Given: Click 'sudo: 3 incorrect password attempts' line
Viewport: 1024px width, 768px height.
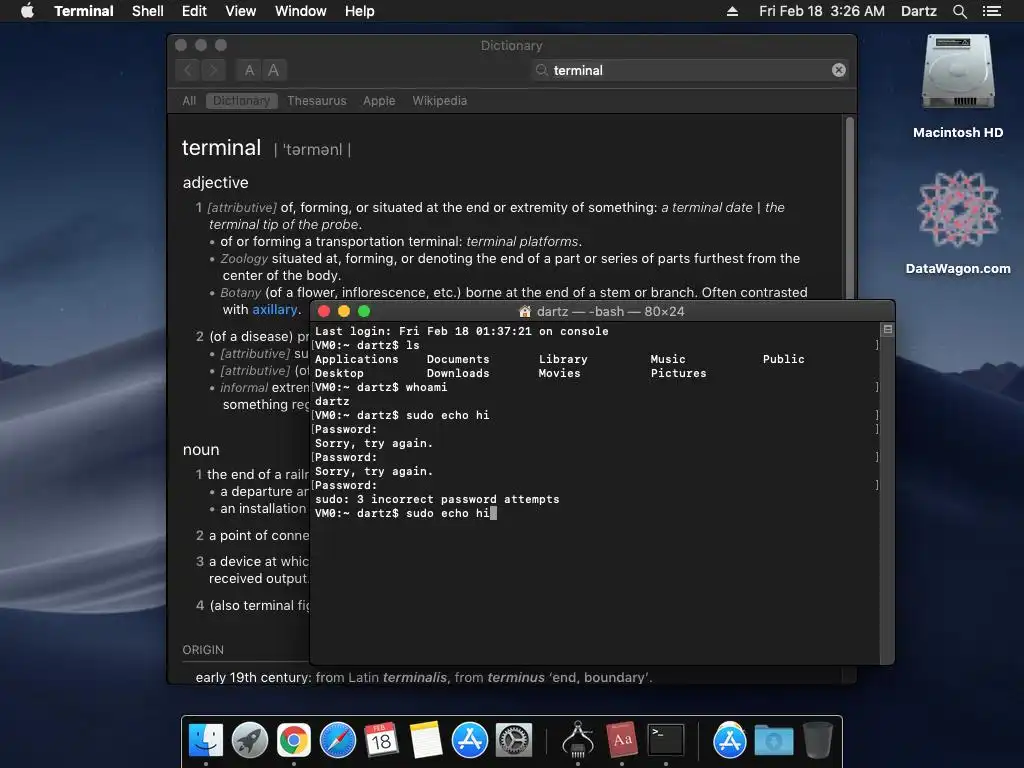Looking at the screenshot, I should click(437, 500).
